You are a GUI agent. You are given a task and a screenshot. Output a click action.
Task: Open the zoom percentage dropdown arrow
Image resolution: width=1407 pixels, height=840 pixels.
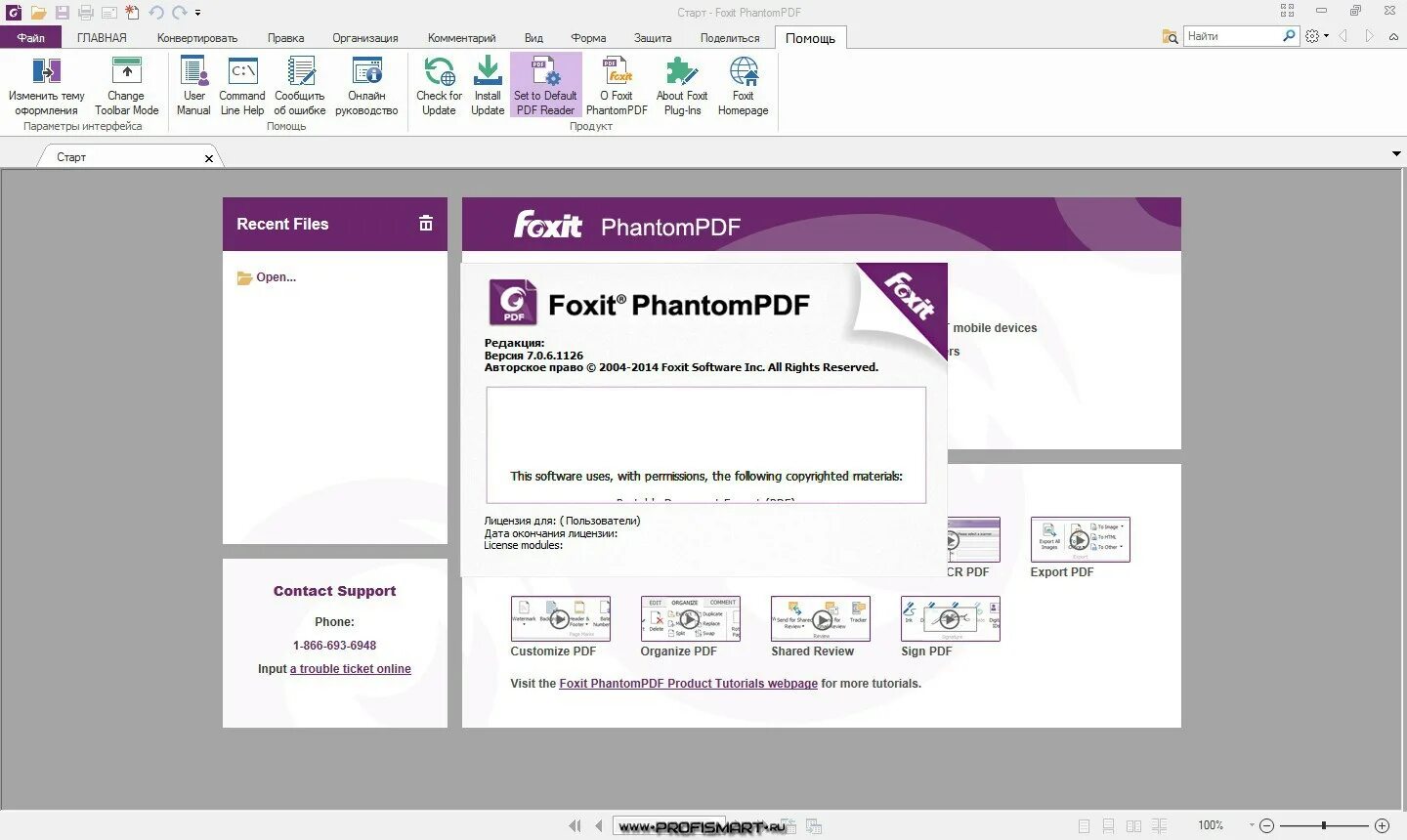[1252, 826]
